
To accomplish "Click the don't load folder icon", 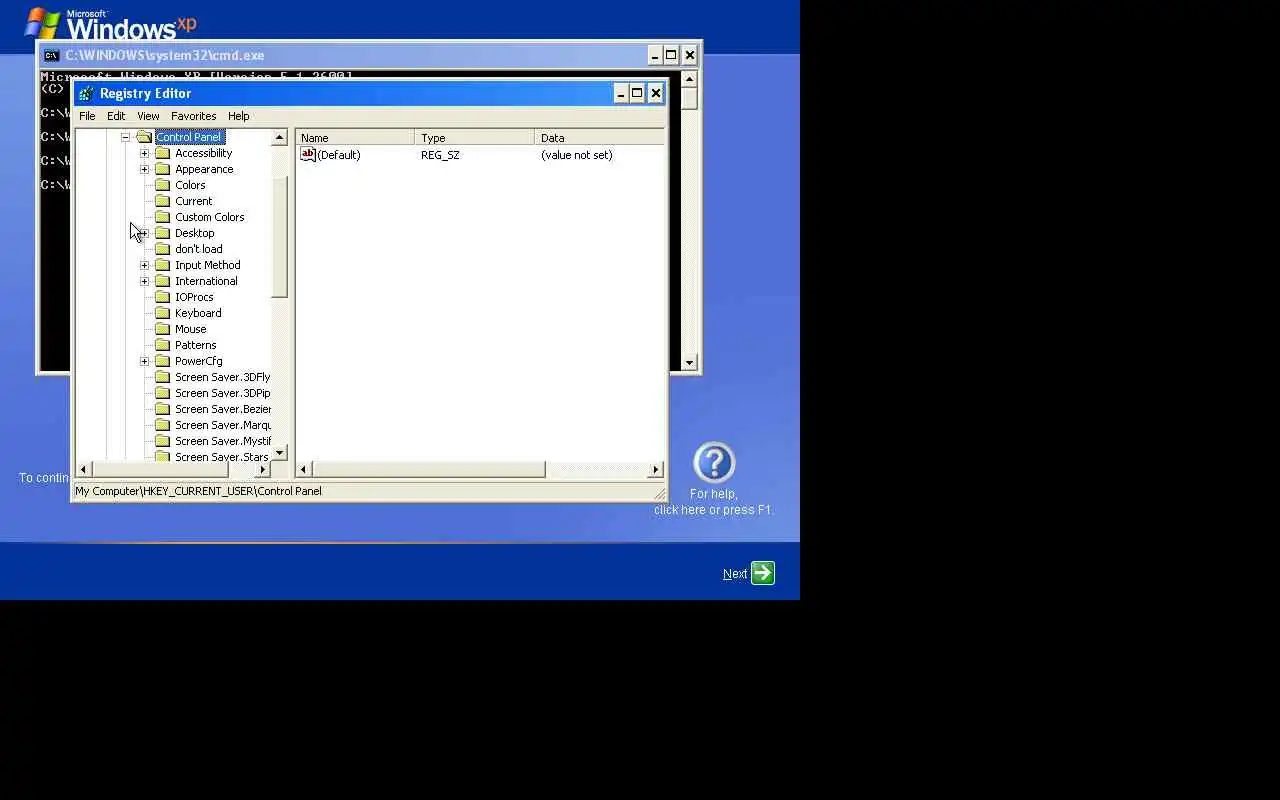I will click(x=163, y=249).
